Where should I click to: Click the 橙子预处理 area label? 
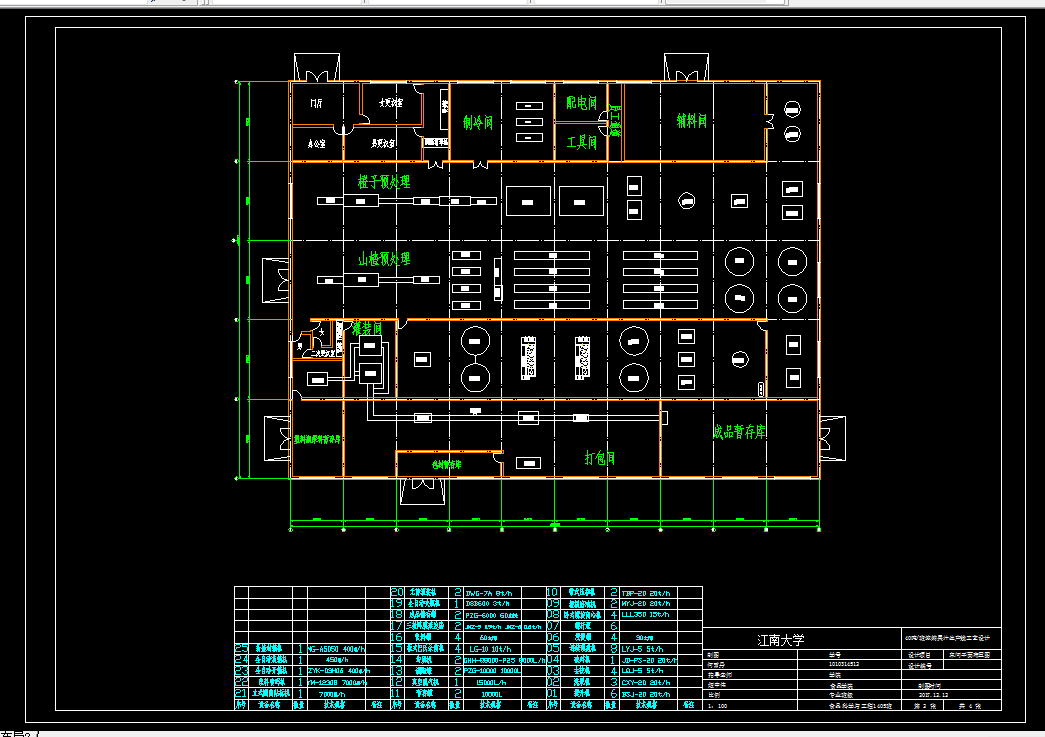(384, 181)
